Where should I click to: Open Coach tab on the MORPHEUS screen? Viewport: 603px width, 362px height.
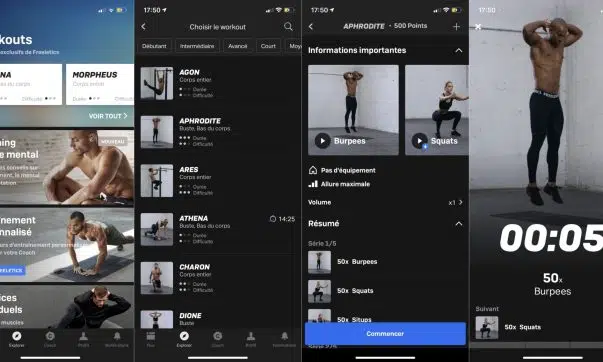click(50, 339)
